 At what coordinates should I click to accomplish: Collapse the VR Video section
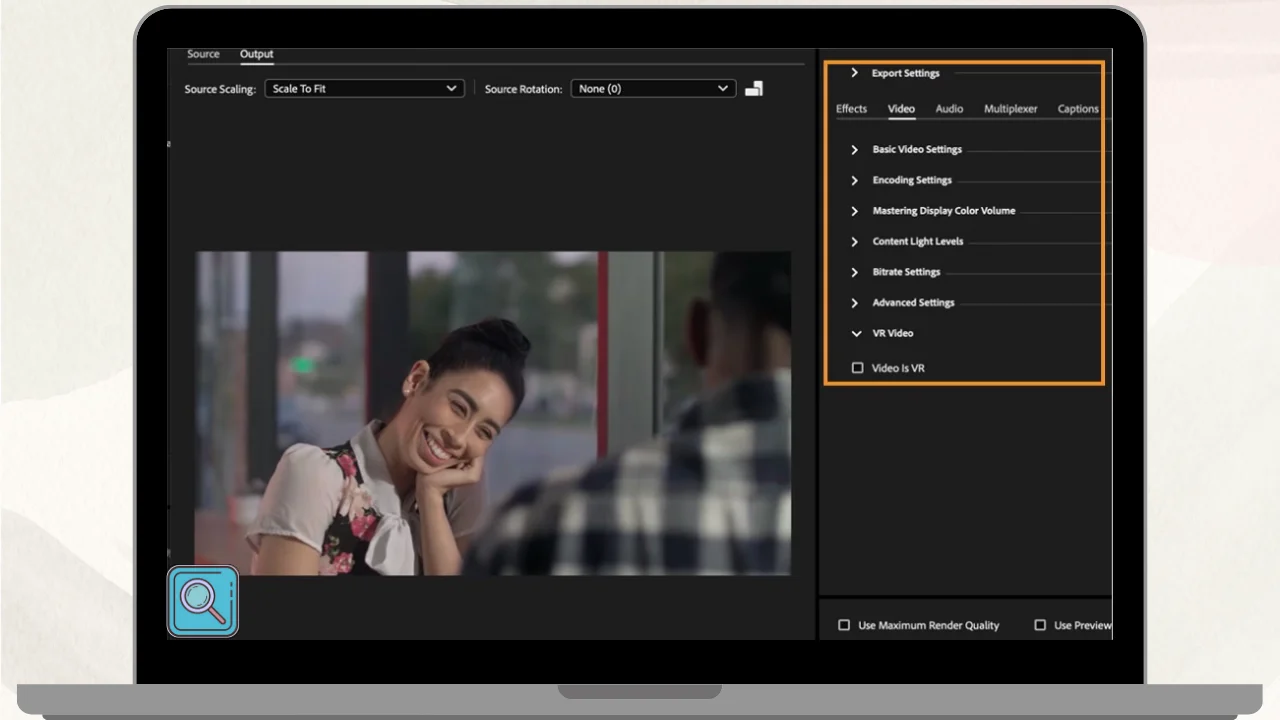pyautogui.click(x=856, y=334)
